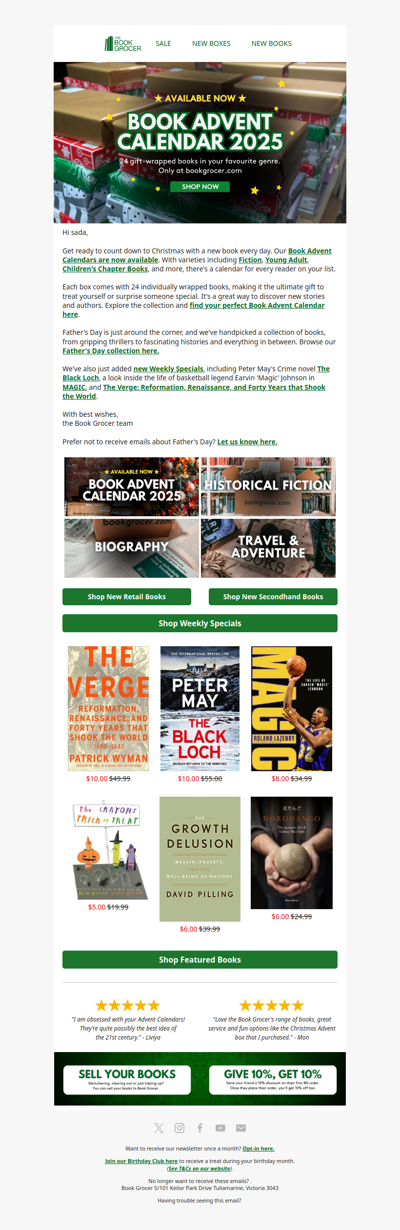This screenshot has width=400, height=1230.
Task: Click Shop New Retail Books button
Action: click(127, 597)
